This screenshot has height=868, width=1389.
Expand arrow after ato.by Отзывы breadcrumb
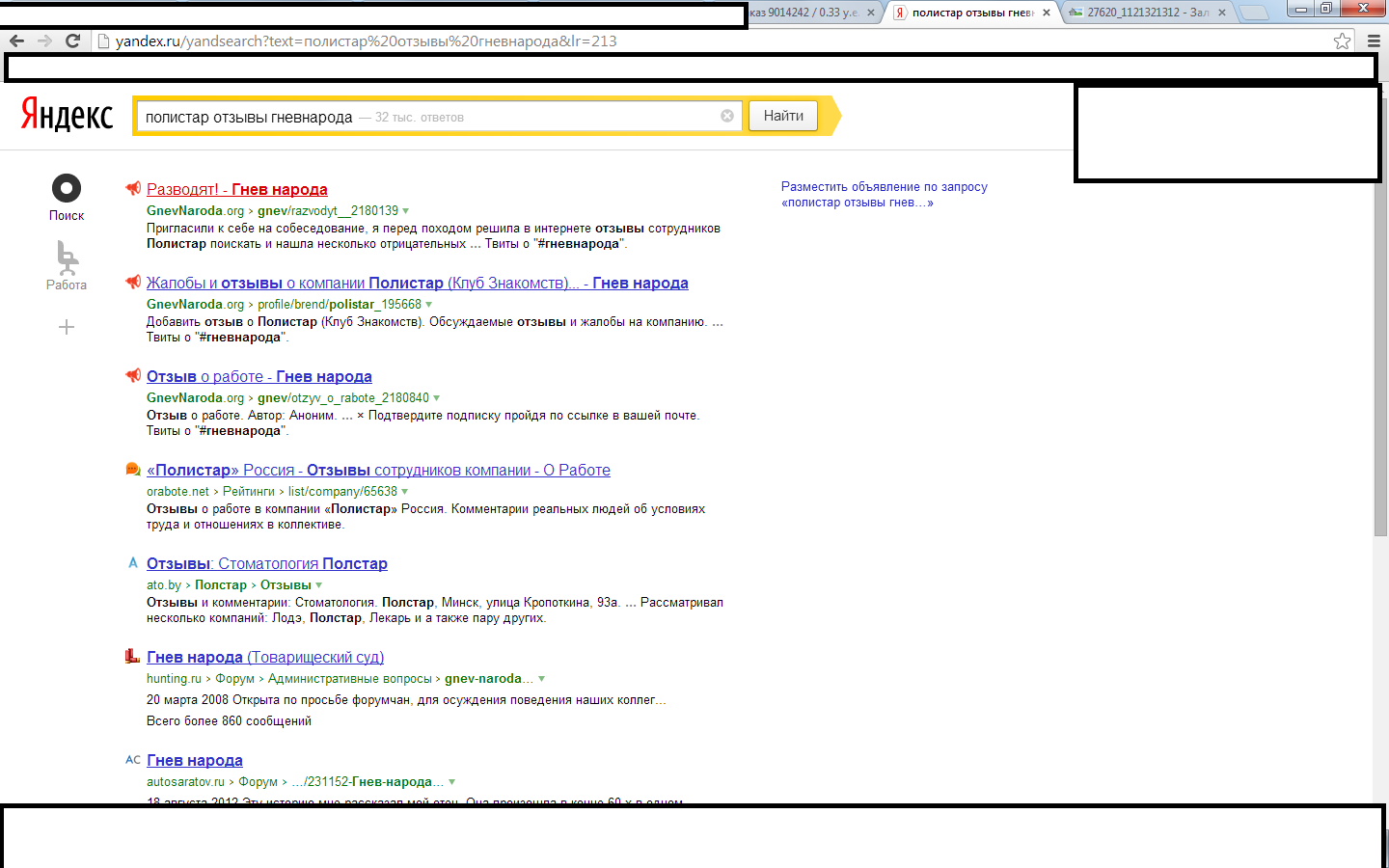(319, 585)
